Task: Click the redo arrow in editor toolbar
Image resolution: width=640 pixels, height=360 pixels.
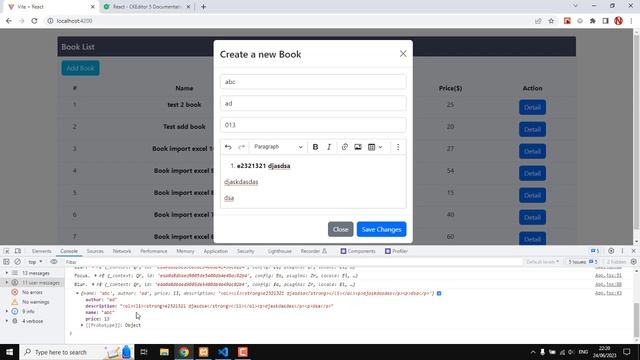Action: [242, 147]
